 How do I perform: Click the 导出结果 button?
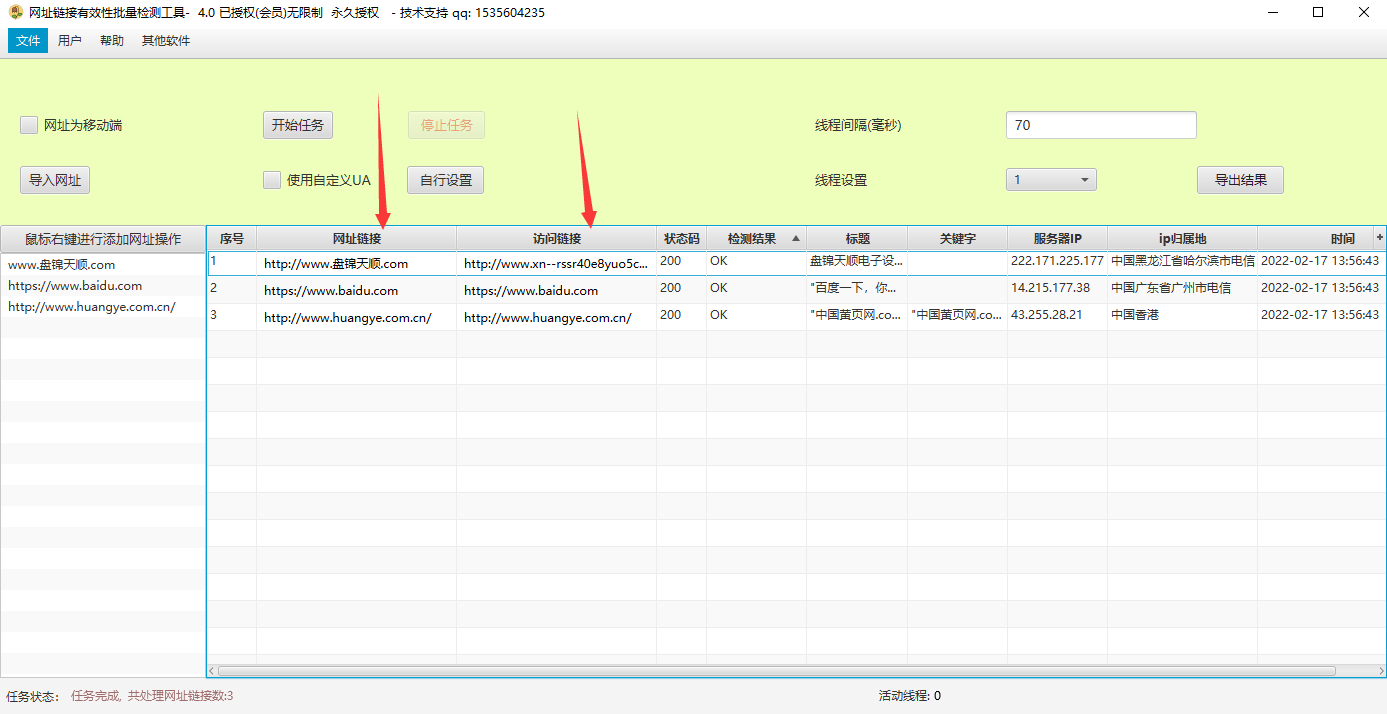(1240, 180)
